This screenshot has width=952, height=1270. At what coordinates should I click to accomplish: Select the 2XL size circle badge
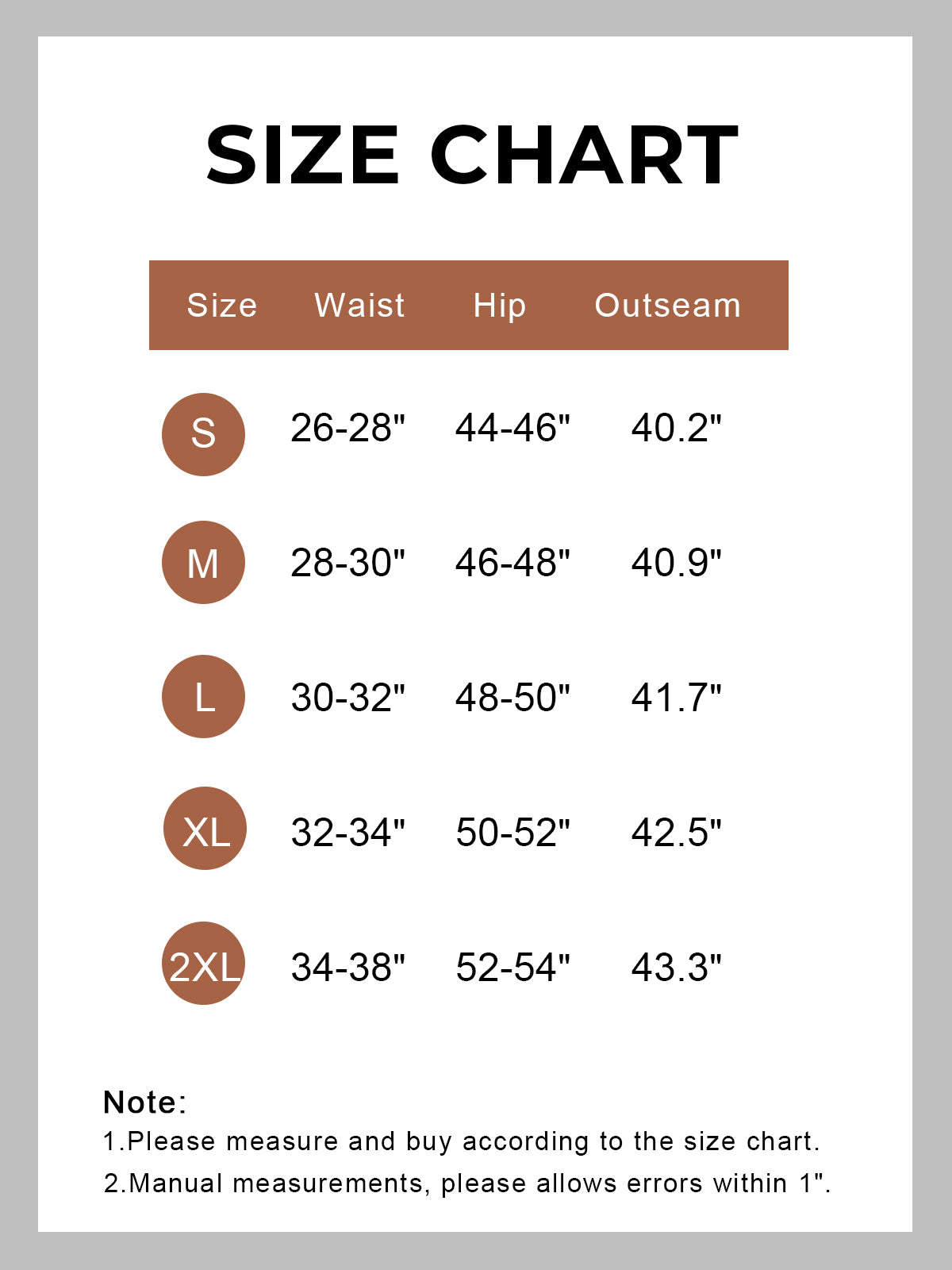coord(203,963)
